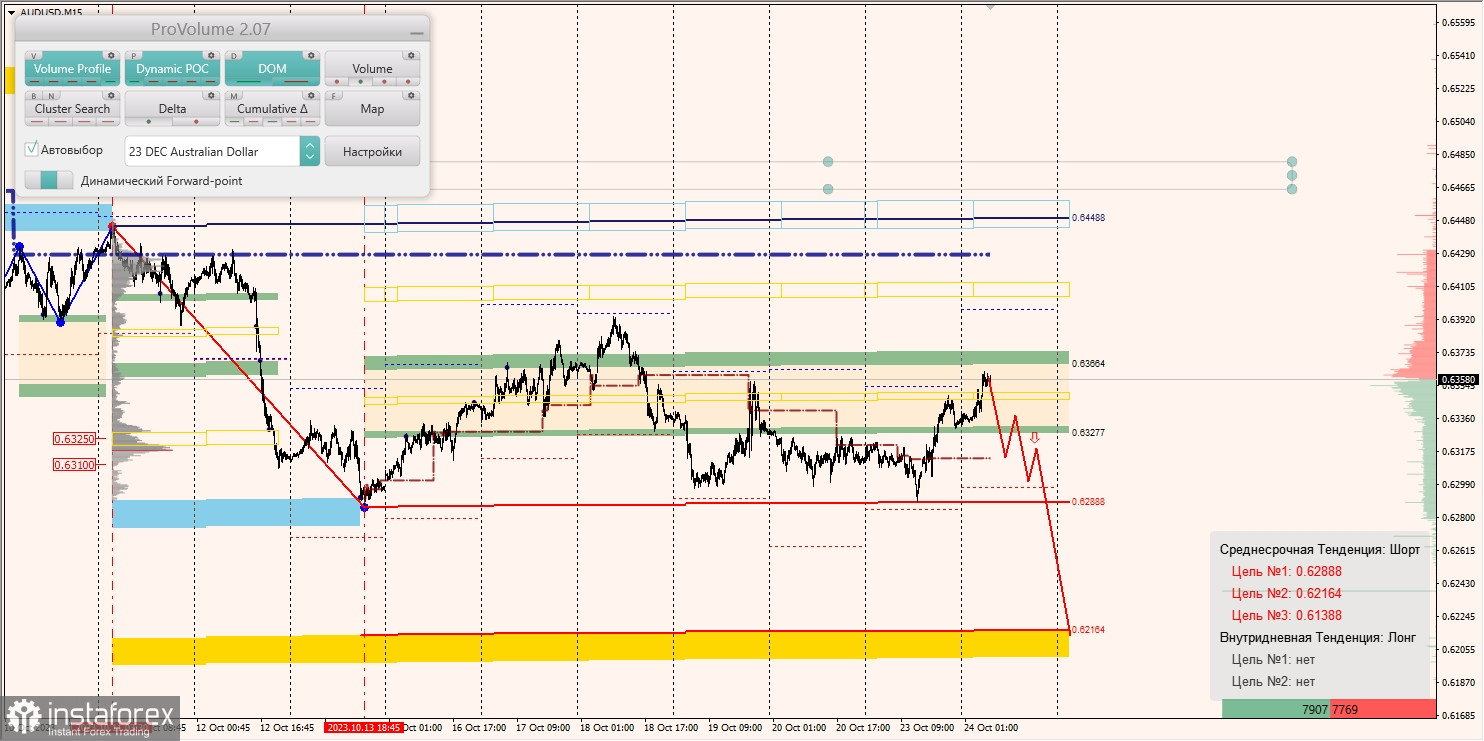The width and height of the screenshot is (1484, 741).
Task: Click the V hotkey tag on Volume Profile
Action: (x=34, y=56)
